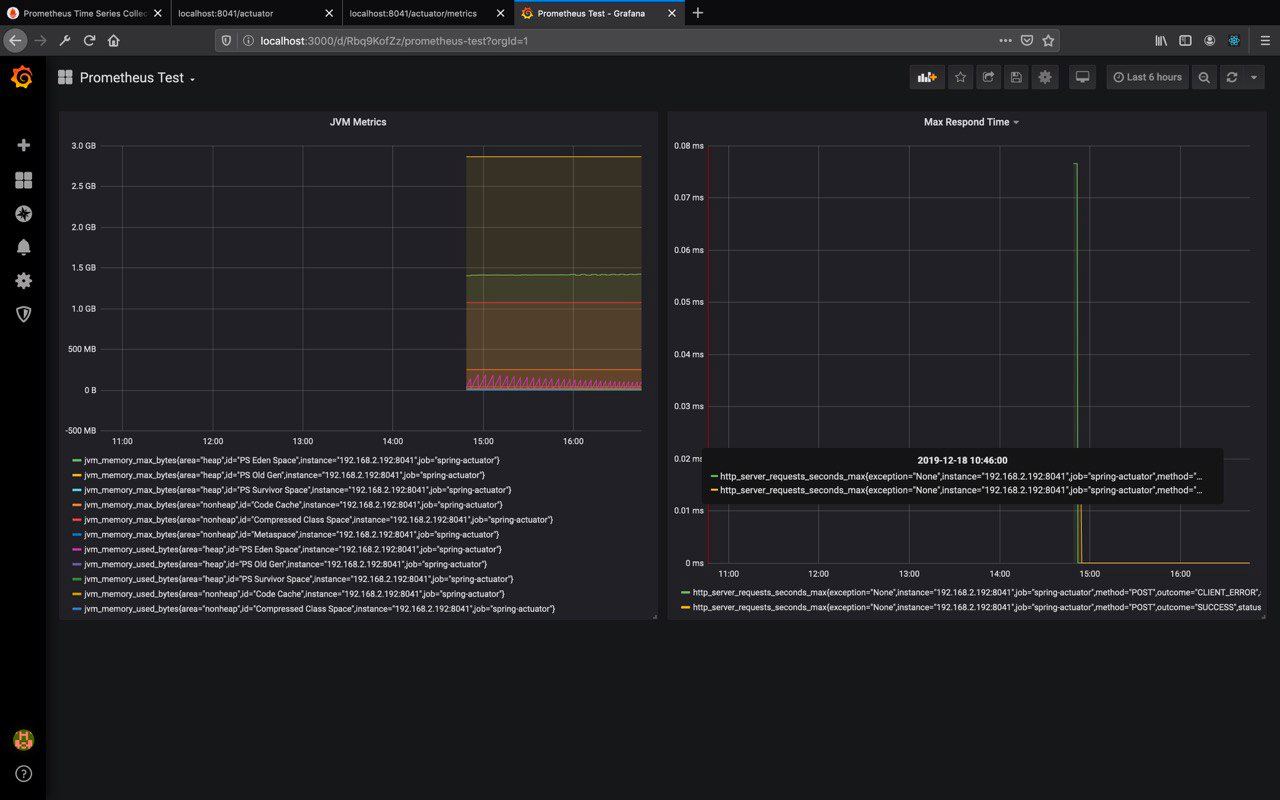Toggle jvm_memory_max_bytes PS Eden Space legend series
The height and width of the screenshot is (800, 1280).
pyautogui.click(x=292, y=460)
